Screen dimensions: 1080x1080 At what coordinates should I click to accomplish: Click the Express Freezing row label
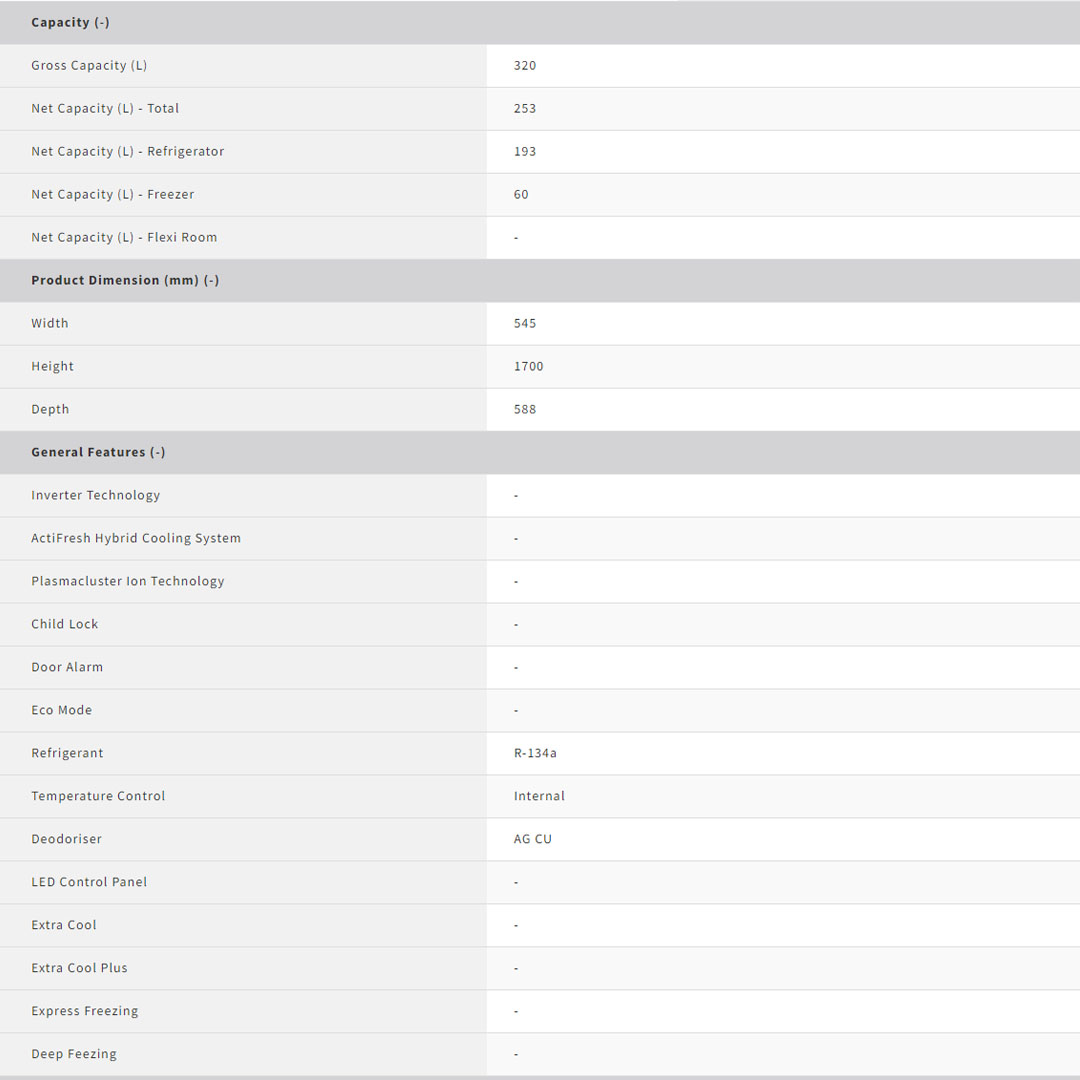[x=85, y=1011]
